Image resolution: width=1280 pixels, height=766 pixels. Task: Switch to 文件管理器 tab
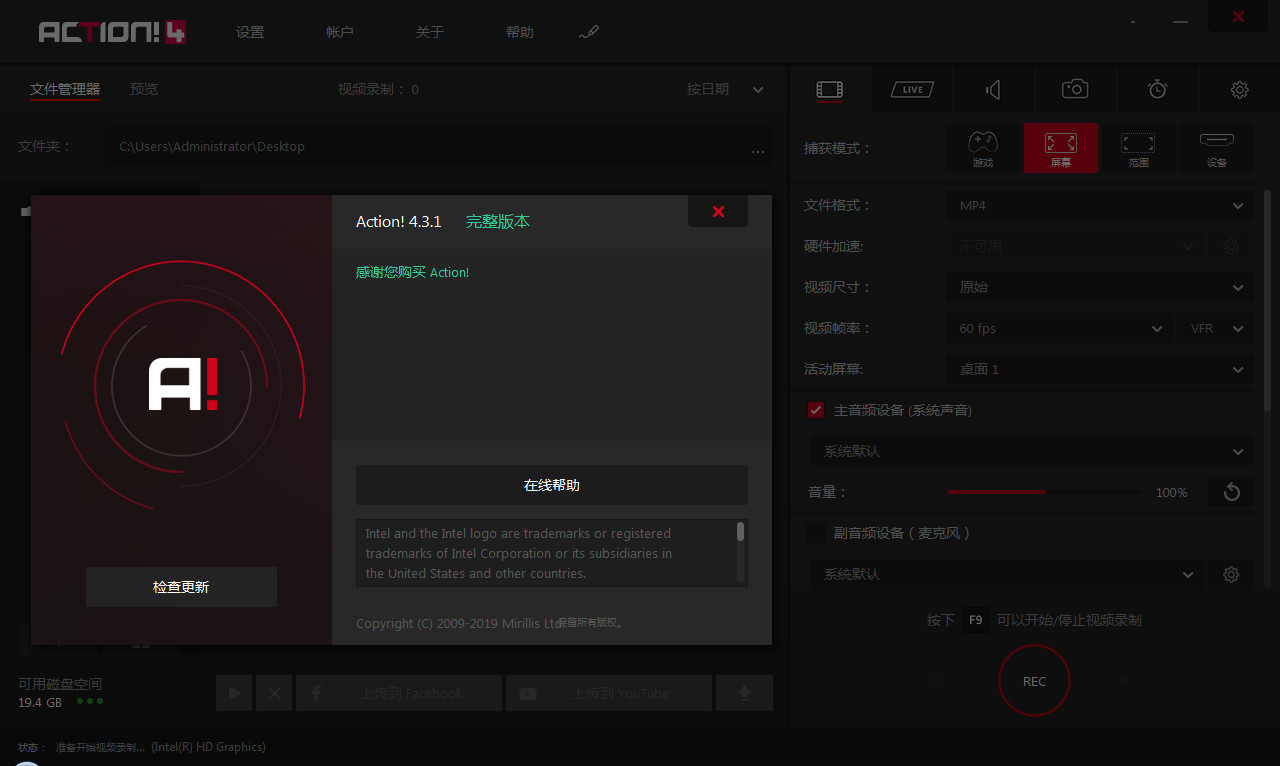click(x=65, y=89)
